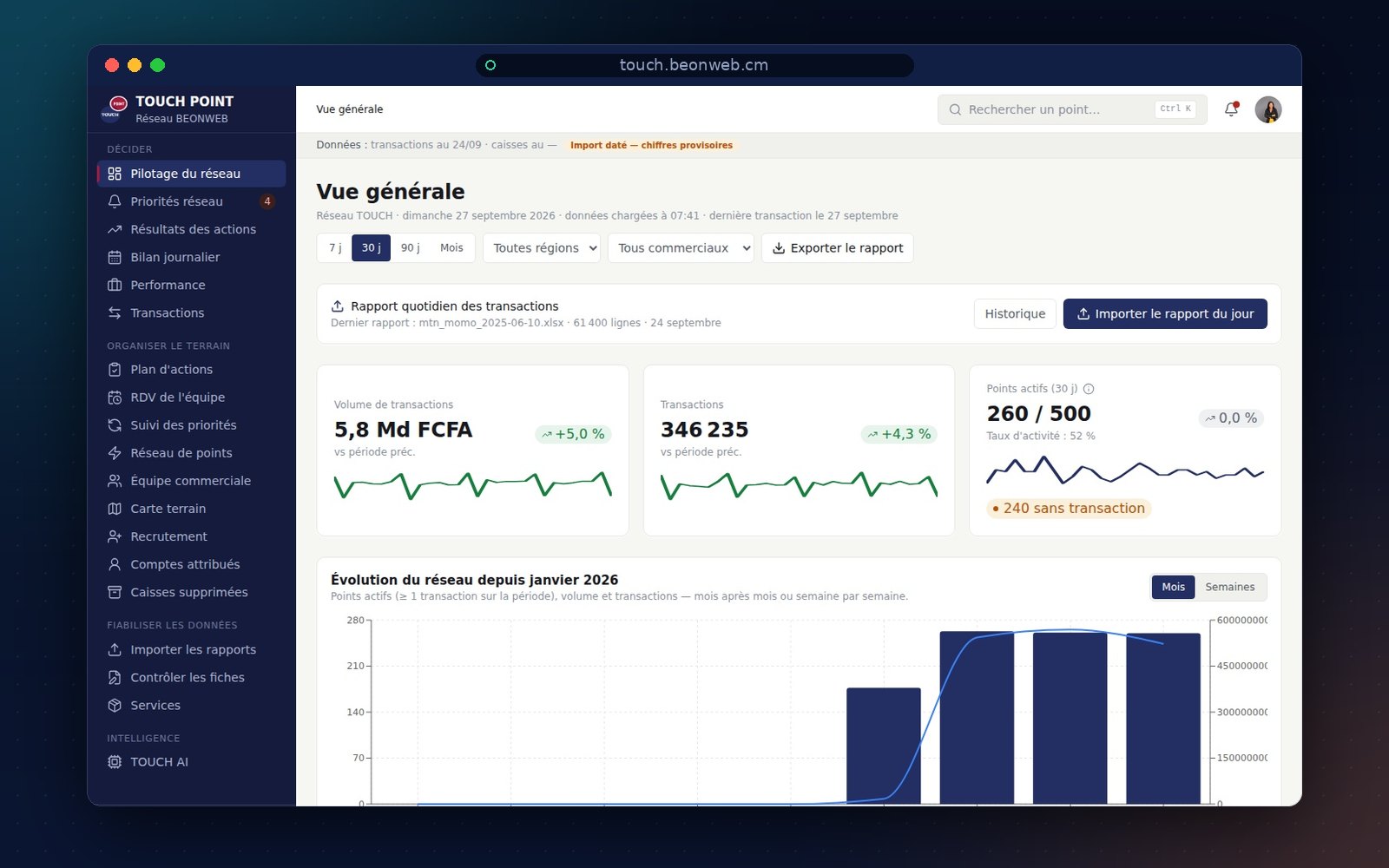Screen dimensions: 1389x868
Task: Click the Suivi des priorités refresh icon
Action: pos(115,425)
